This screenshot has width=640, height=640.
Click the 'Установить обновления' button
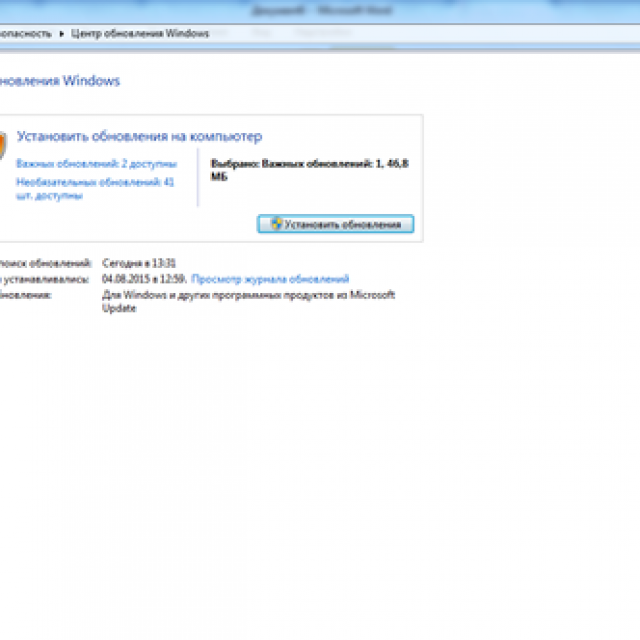[336, 224]
